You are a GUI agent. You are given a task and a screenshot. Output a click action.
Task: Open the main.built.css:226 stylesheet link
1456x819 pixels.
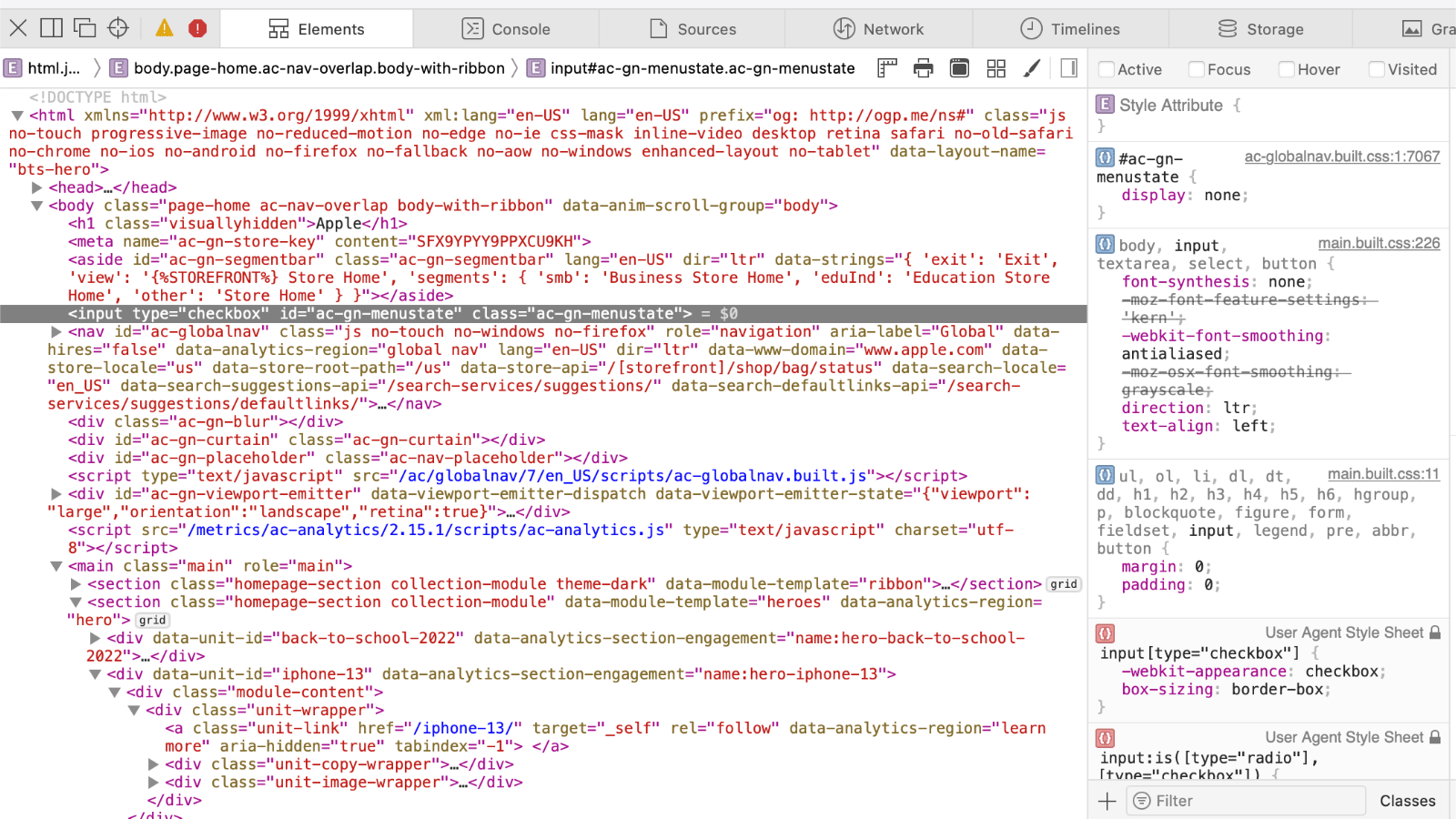1380,243
